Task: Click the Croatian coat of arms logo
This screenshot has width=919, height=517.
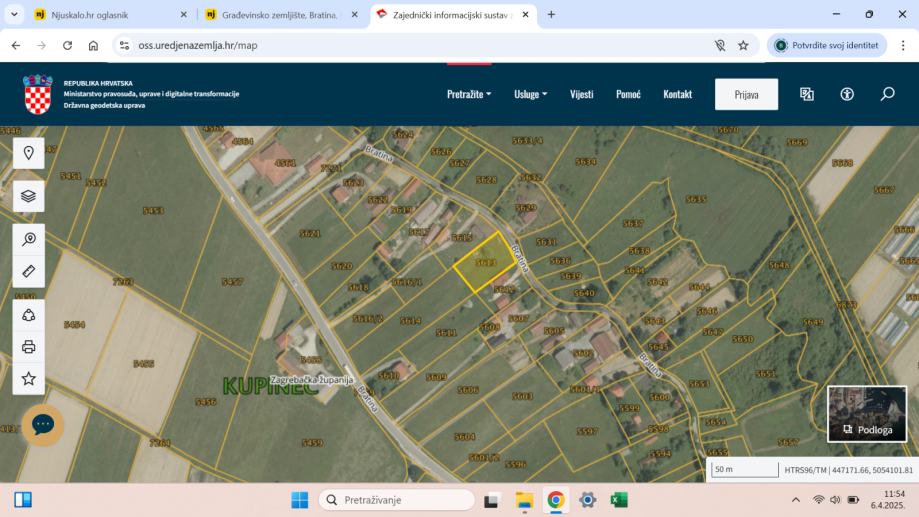Action: tap(38, 94)
